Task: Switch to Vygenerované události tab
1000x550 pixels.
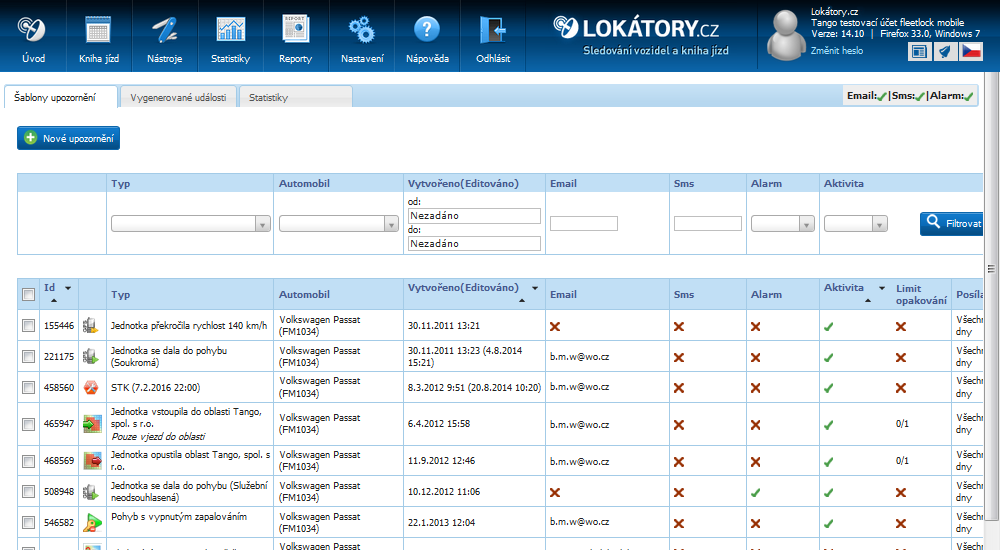Action: click(x=179, y=97)
